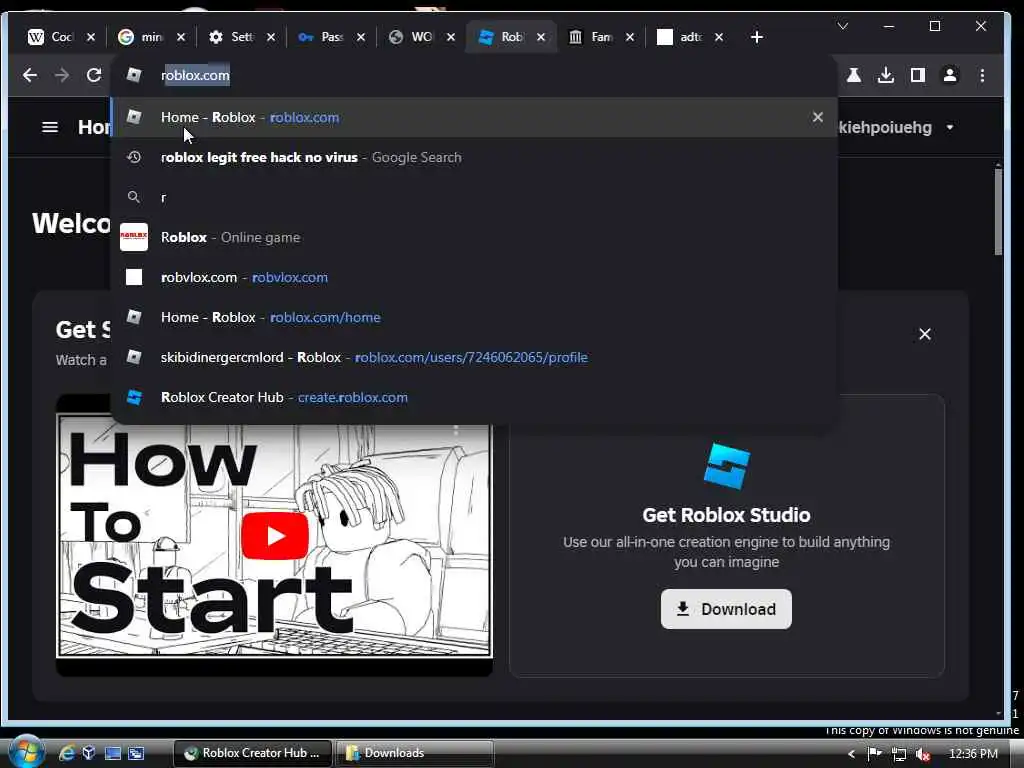1024x768 pixels.
Task: Close the Password manager tab
Action: tap(360, 37)
